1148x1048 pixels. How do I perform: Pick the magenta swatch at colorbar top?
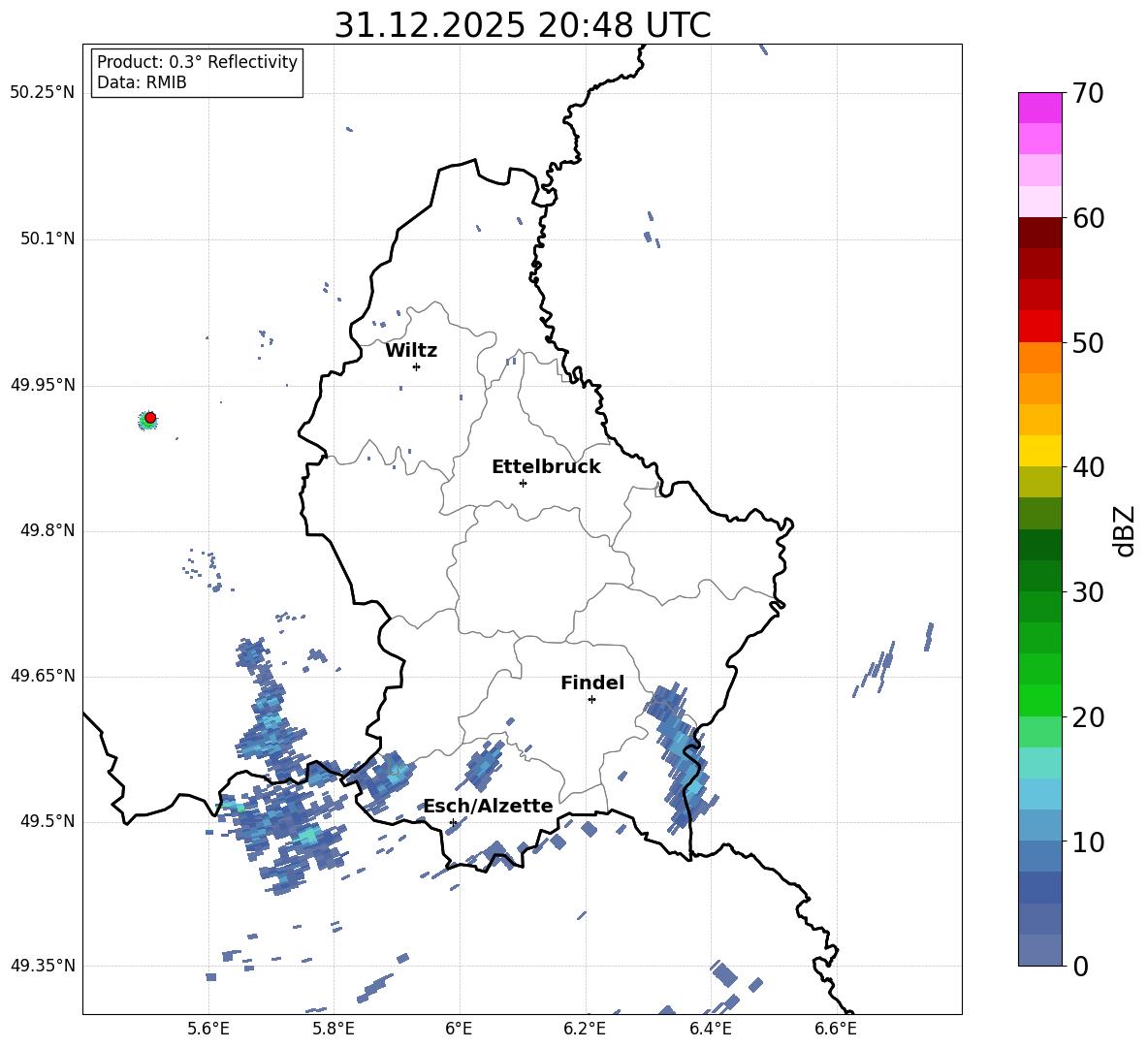(x=1039, y=108)
